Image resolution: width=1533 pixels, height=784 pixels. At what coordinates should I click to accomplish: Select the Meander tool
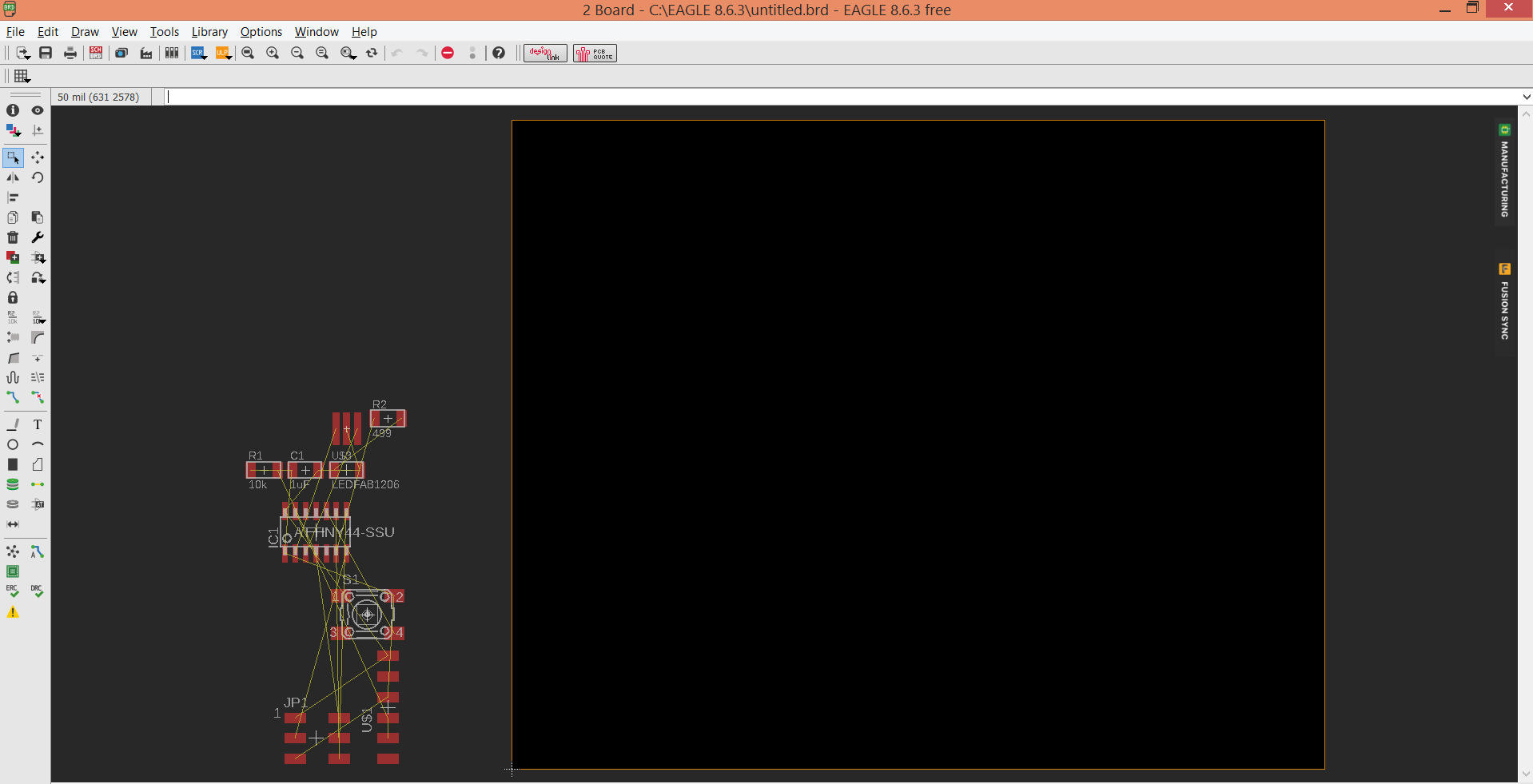[x=13, y=377]
